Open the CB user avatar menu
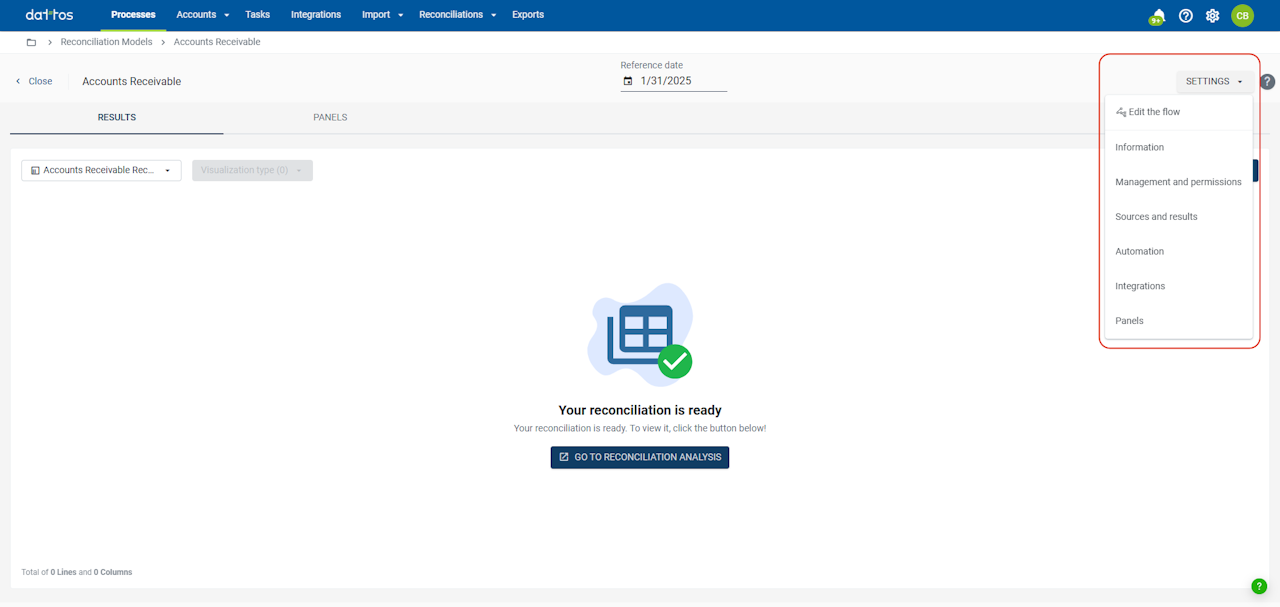Viewport: 1280px width, 607px height. point(1242,16)
